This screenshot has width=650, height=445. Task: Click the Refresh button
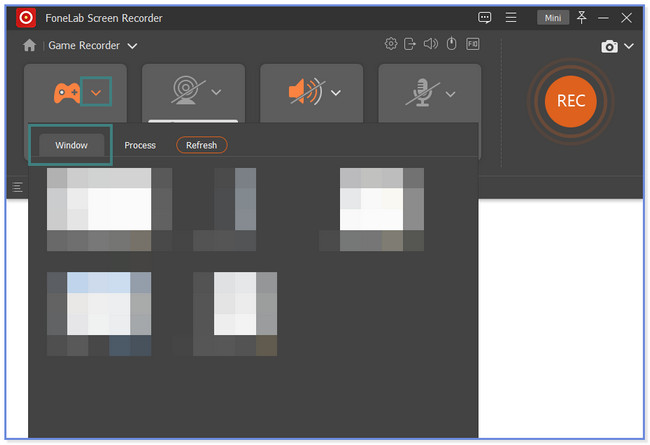[201, 145]
